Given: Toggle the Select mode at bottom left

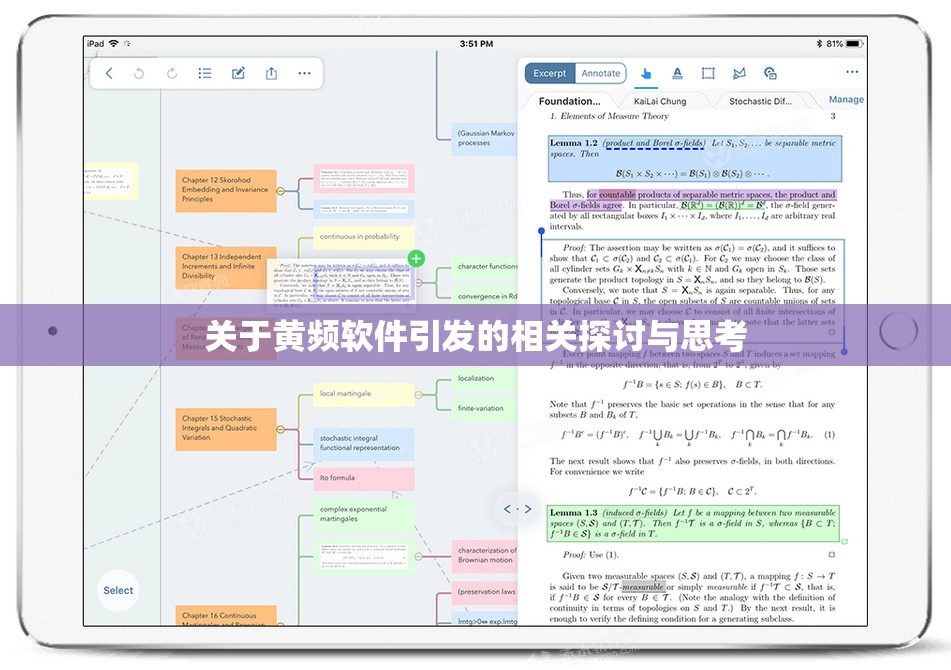Looking at the screenshot, I should click(x=117, y=590).
